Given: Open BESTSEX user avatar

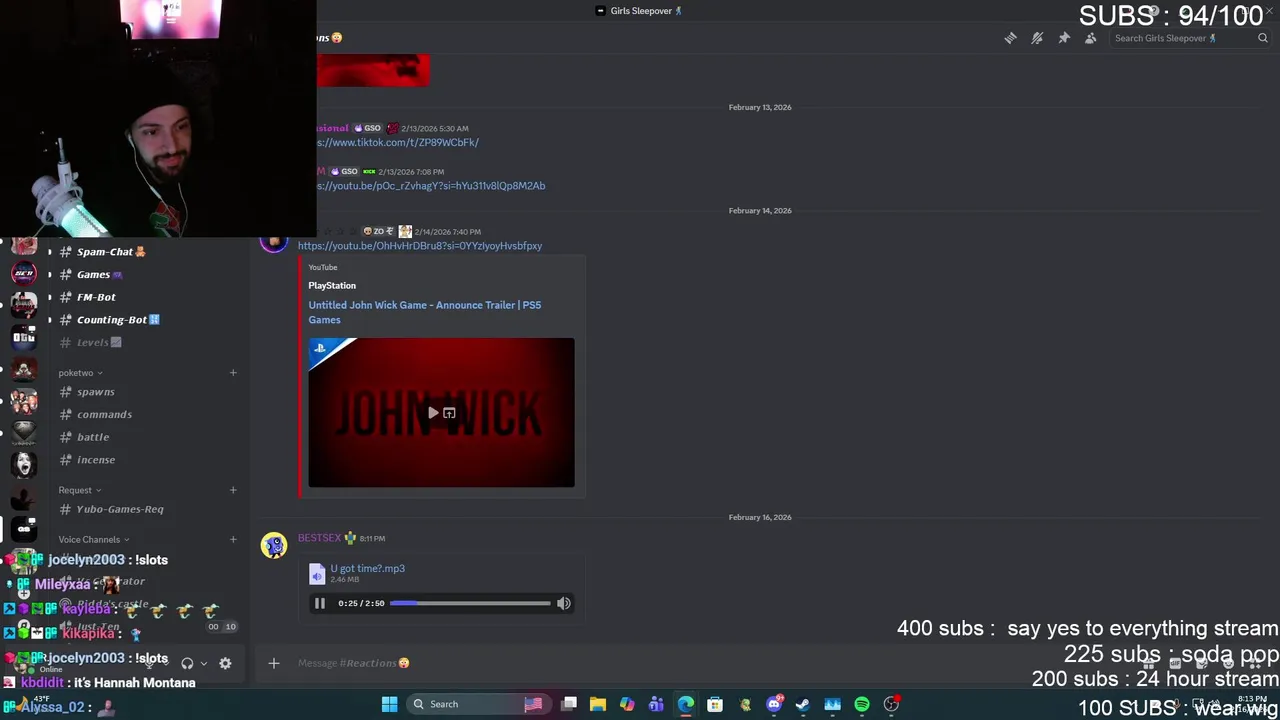Looking at the screenshot, I should coord(274,545).
